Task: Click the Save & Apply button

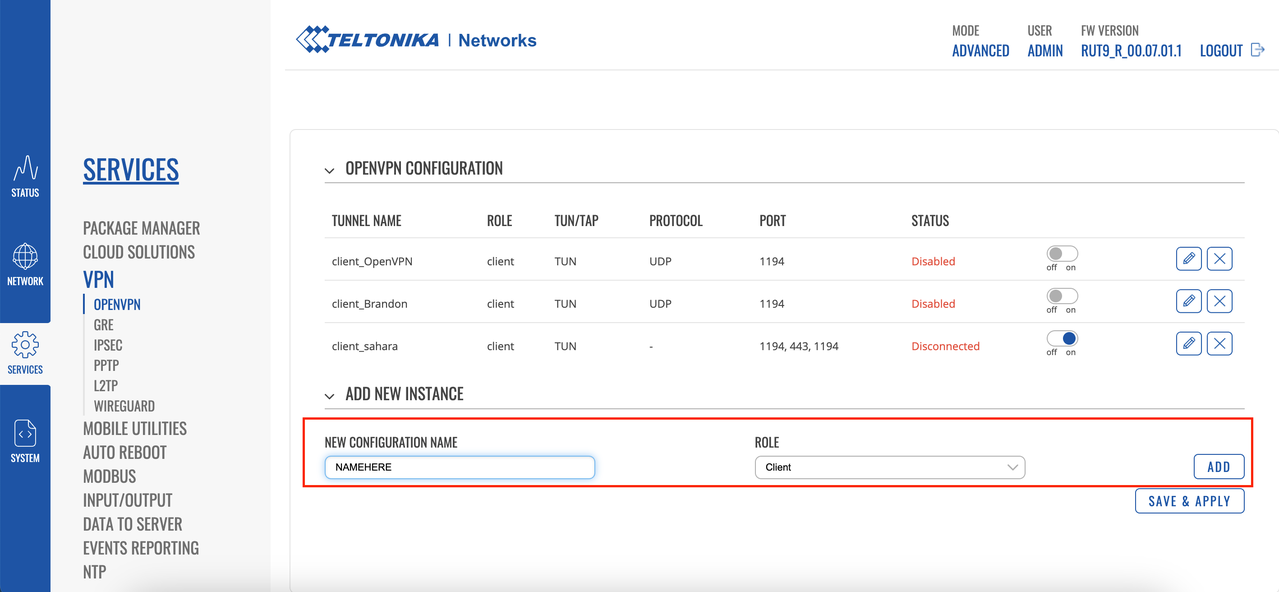Action: 1189,501
